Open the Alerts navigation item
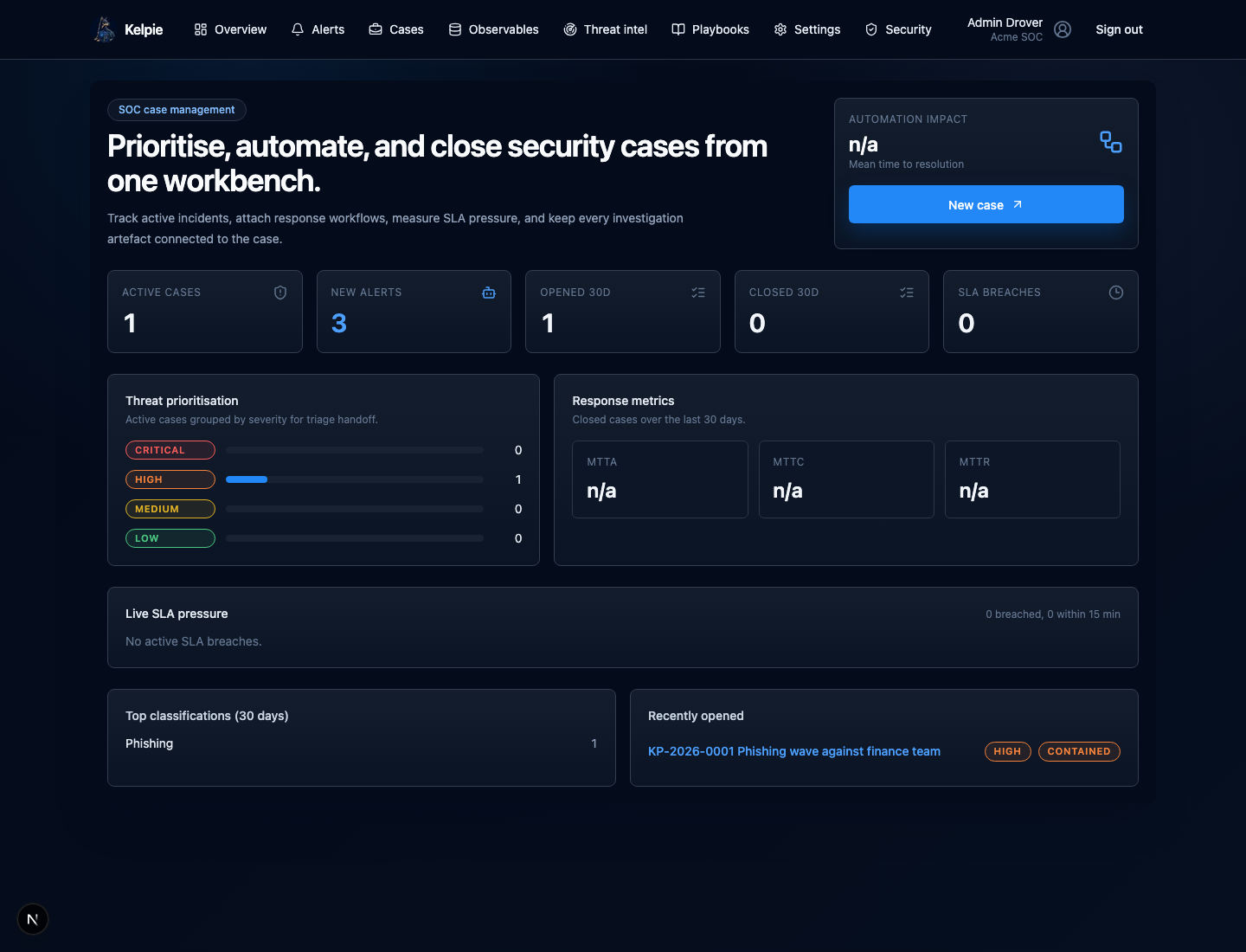The height and width of the screenshot is (952, 1246). tap(318, 29)
